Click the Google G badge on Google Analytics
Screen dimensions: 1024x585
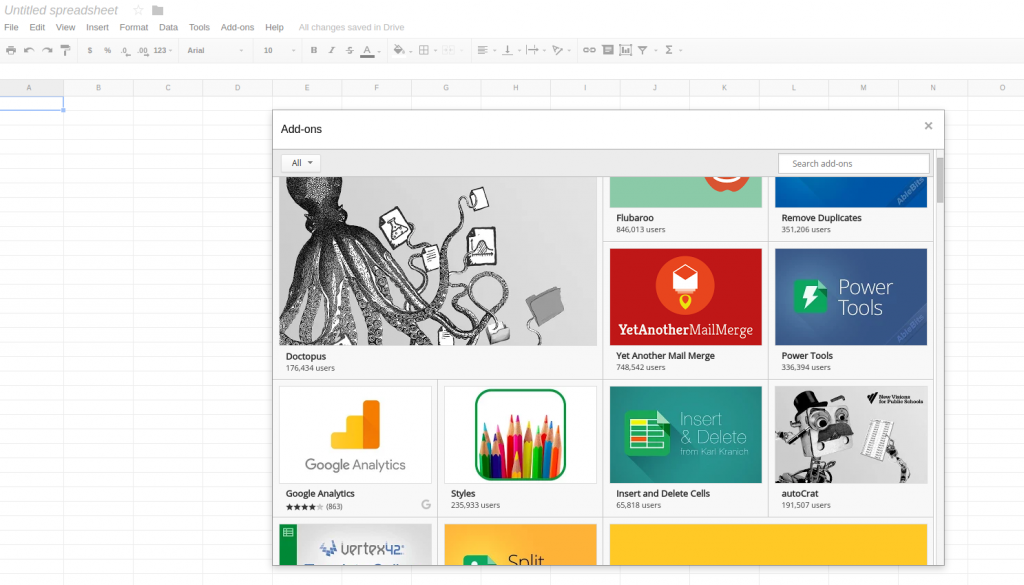(x=426, y=505)
